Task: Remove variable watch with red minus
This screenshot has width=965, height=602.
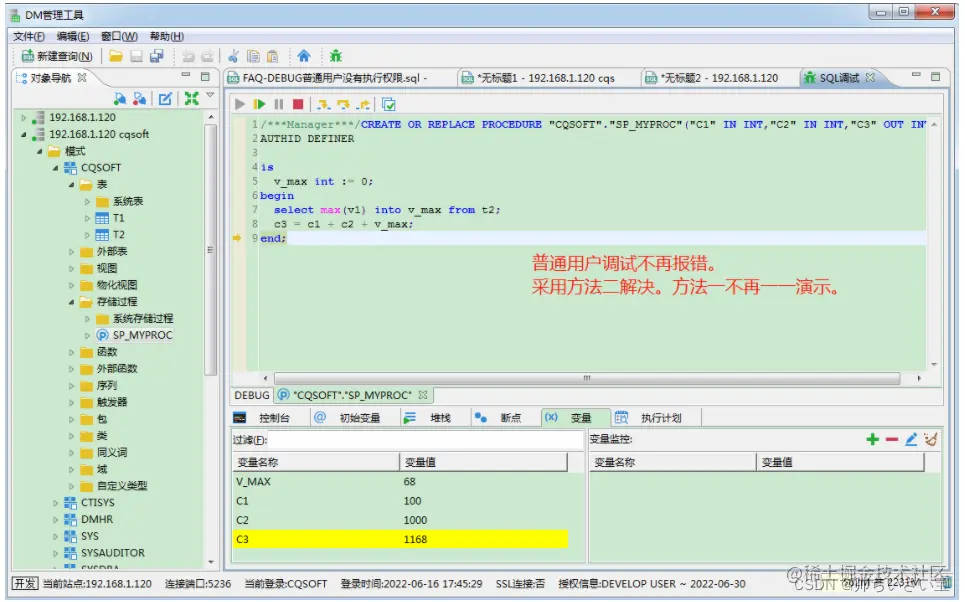Action: point(892,439)
